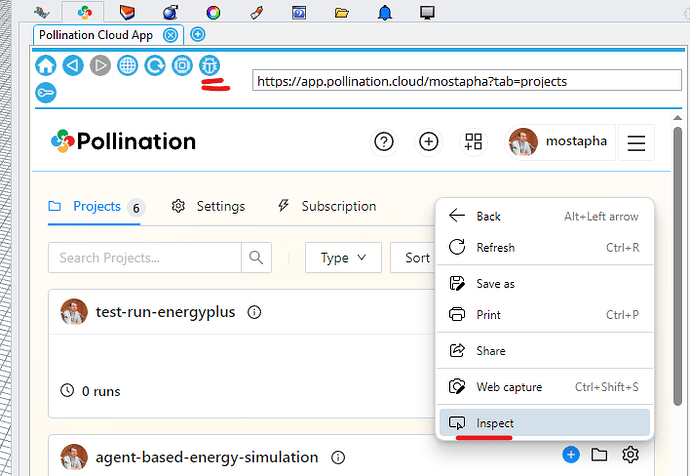This screenshot has height=476, width=690.
Task: Choose Inspect in context menu
Action: 544,423
